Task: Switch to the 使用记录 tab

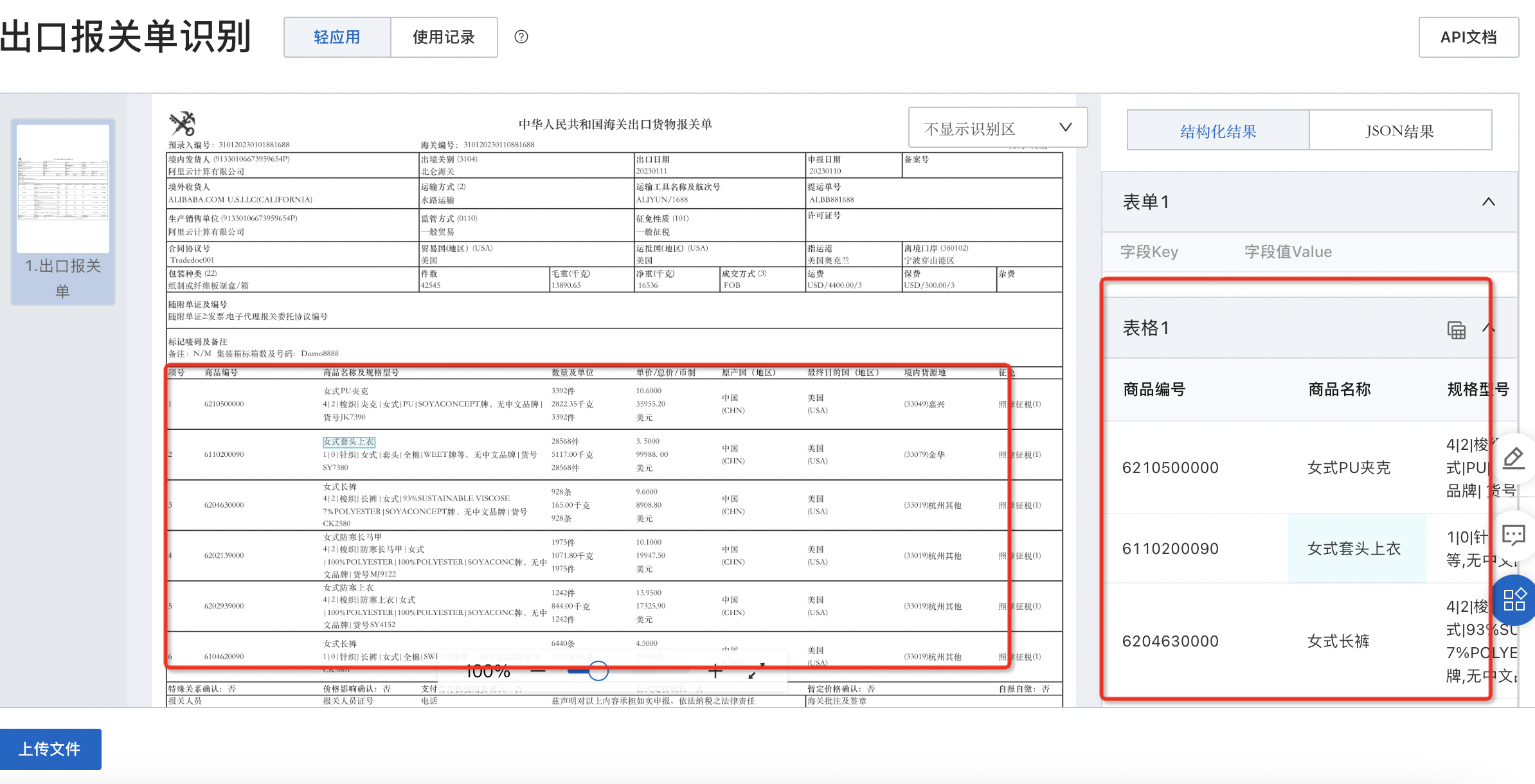Action: pos(444,37)
